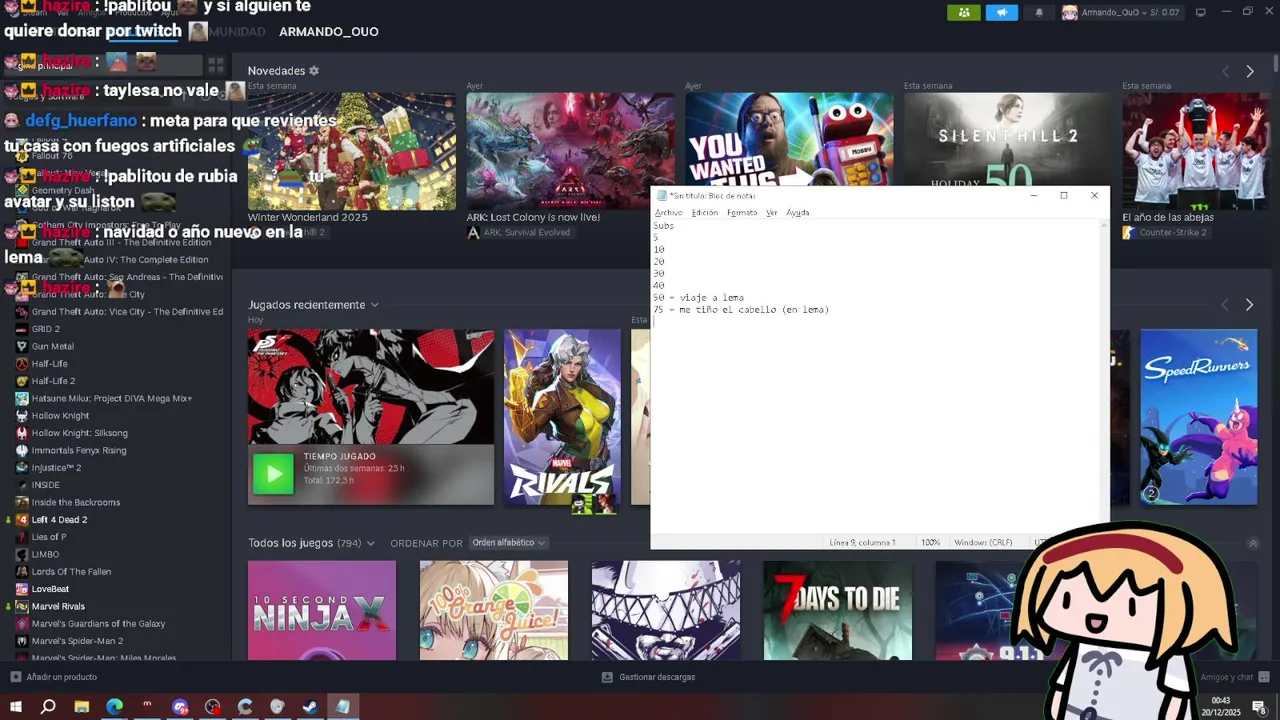Open 7 Days to Die cover

838,610
